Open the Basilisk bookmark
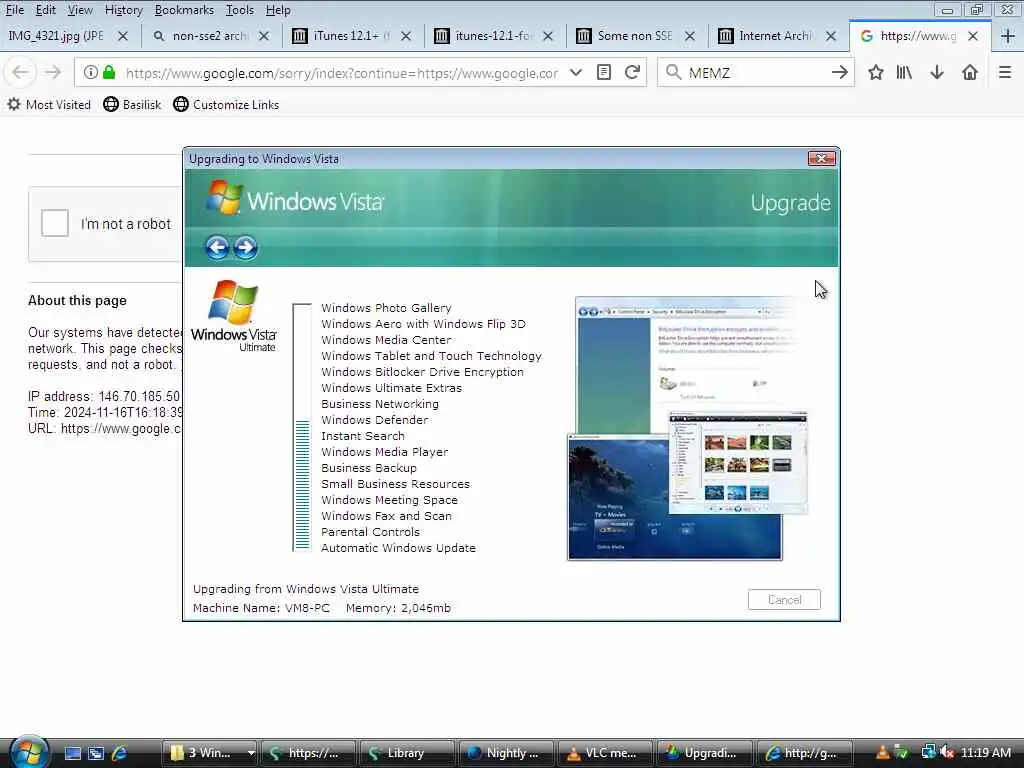This screenshot has width=1024, height=768. tap(132, 104)
